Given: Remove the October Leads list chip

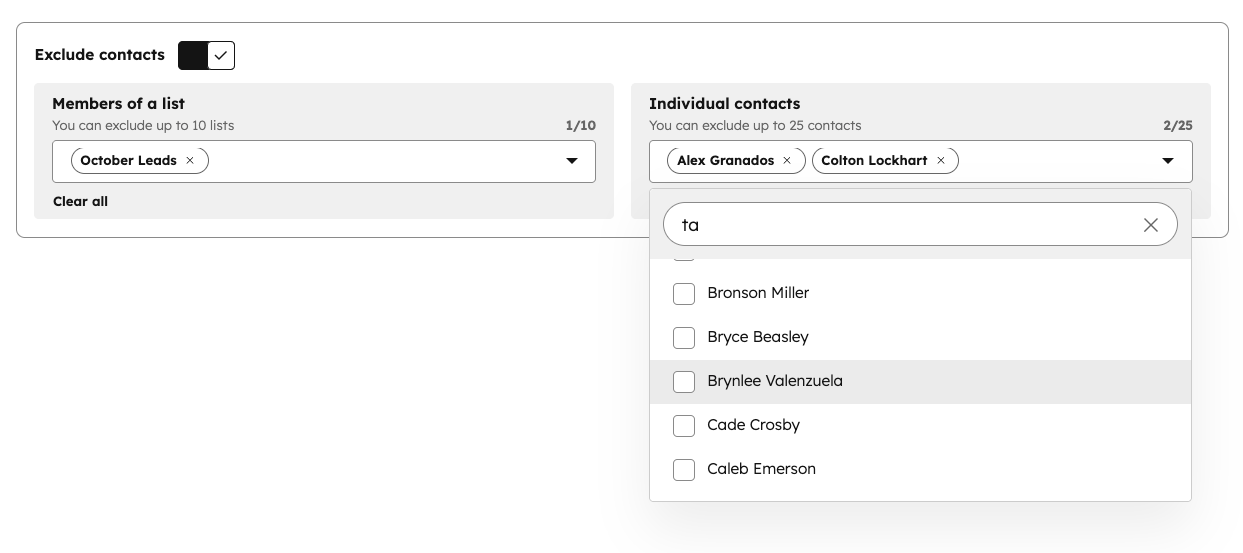Looking at the screenshot, I should click(x=190, y=160).
